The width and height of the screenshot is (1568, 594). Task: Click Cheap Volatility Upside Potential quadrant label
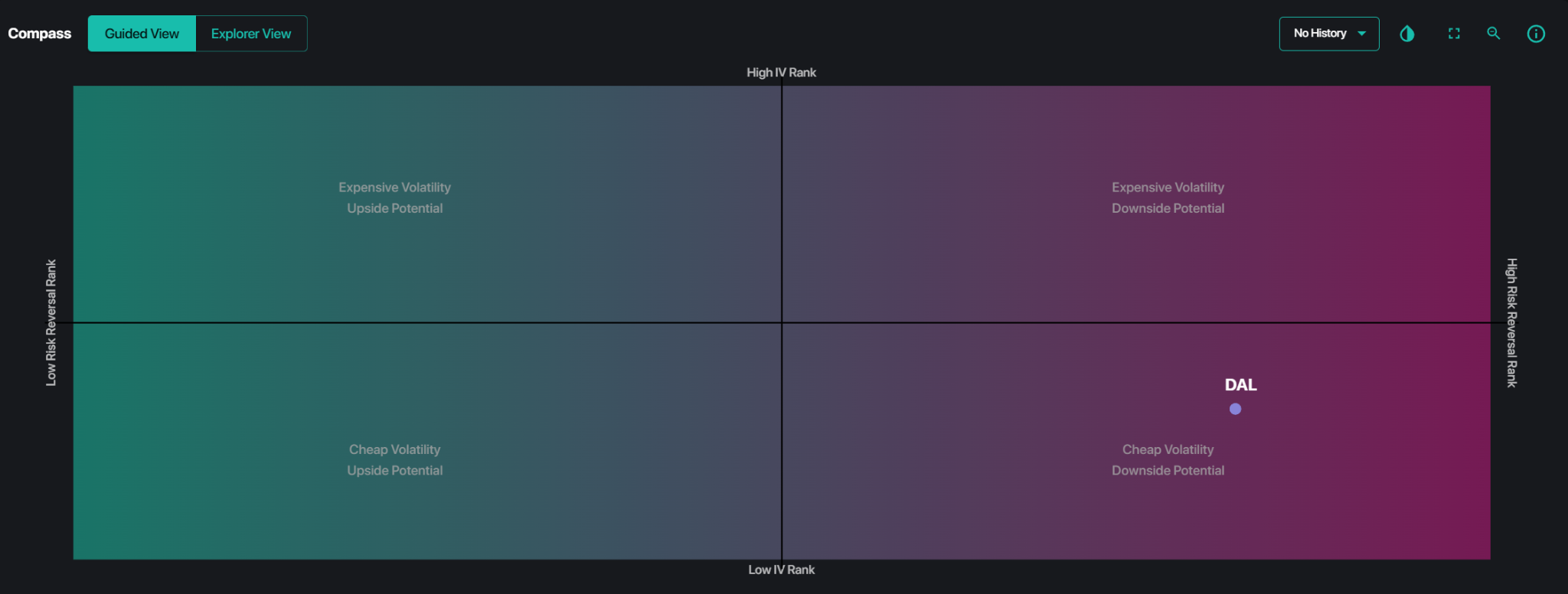point(395,460)
